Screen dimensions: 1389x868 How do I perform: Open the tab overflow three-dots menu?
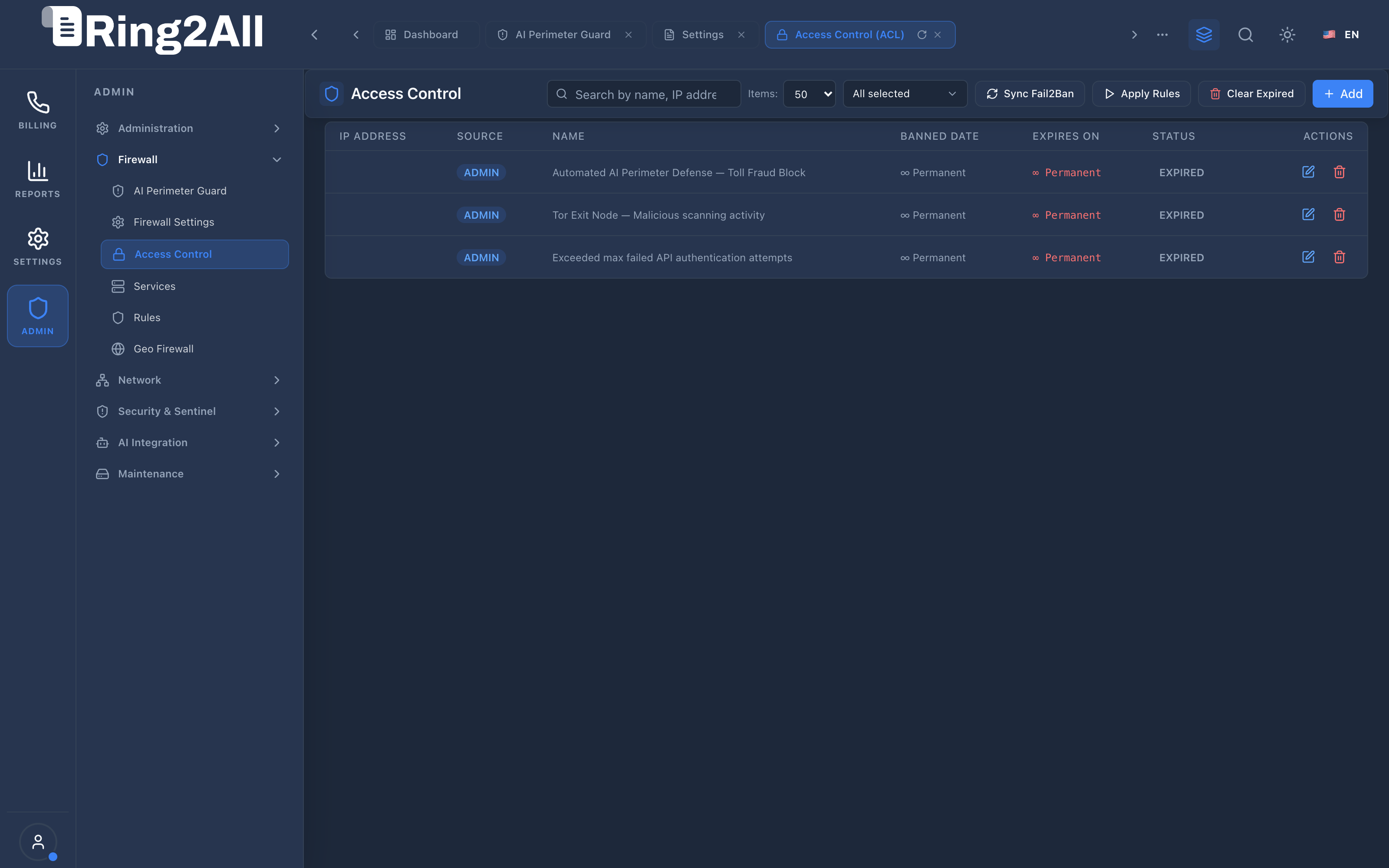pyautogui.click(x=1162, y=34)
